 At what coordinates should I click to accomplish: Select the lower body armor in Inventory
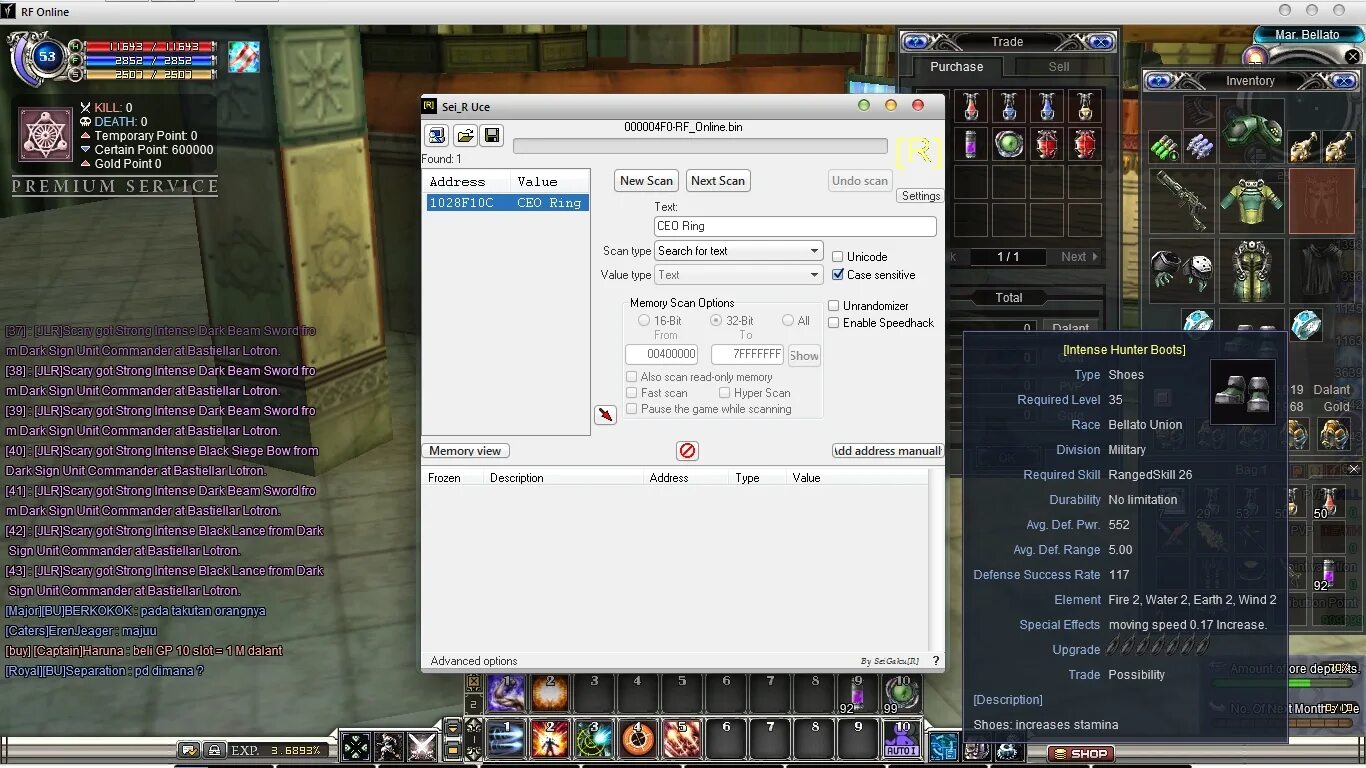pyautogui.click(x=1251, y=270)
